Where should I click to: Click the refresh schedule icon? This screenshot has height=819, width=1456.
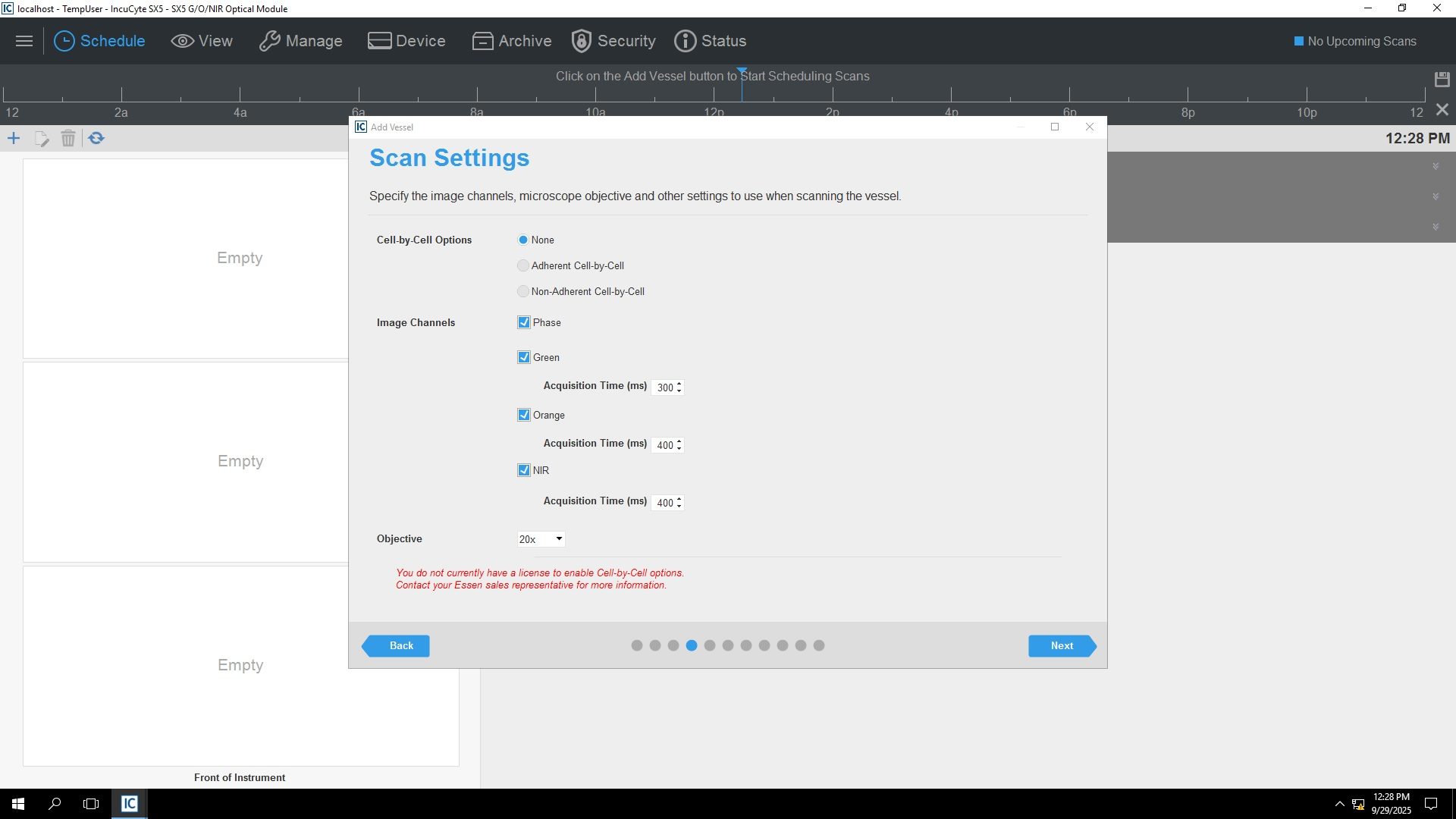point(96,138)
